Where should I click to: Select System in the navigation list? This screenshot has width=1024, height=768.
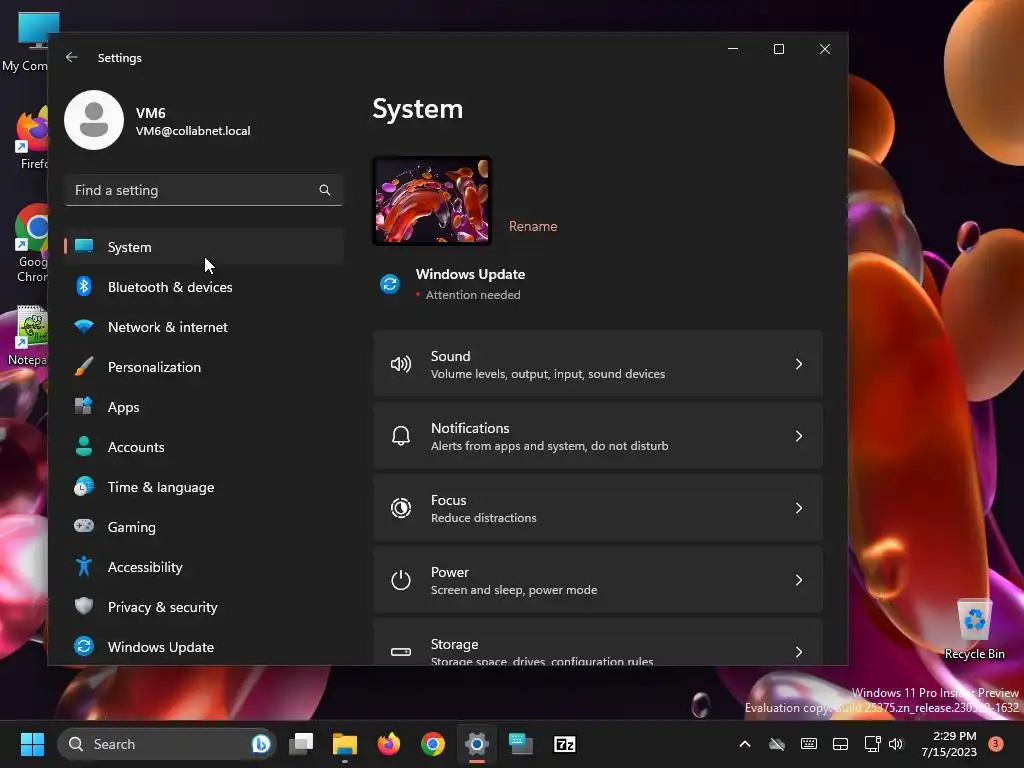point(204,247)
